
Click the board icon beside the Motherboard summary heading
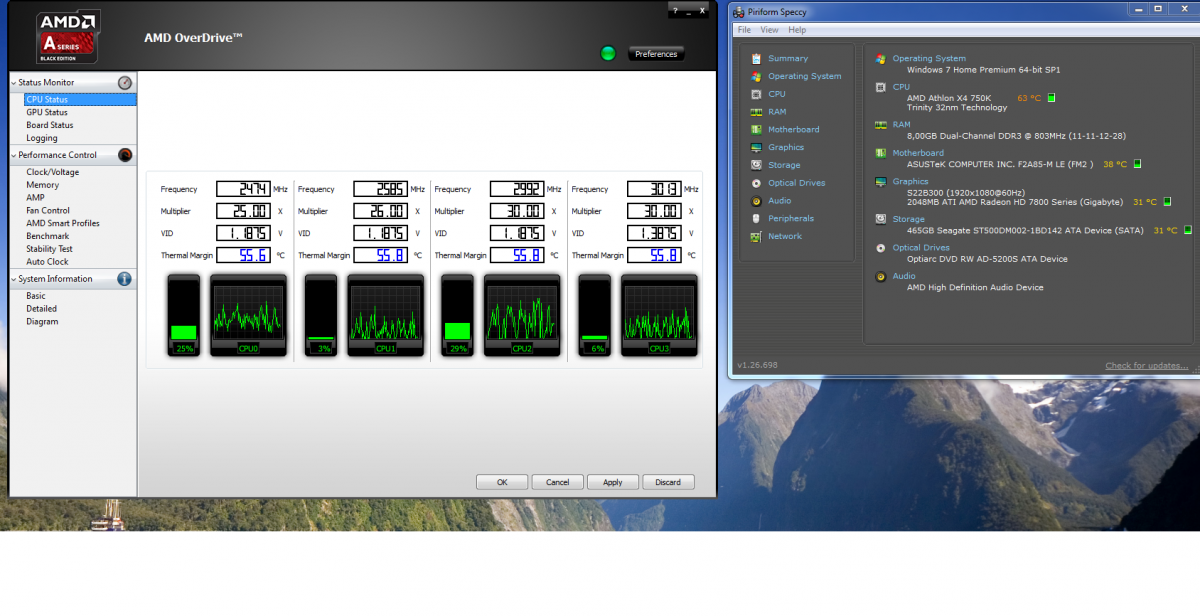(880, 153)
